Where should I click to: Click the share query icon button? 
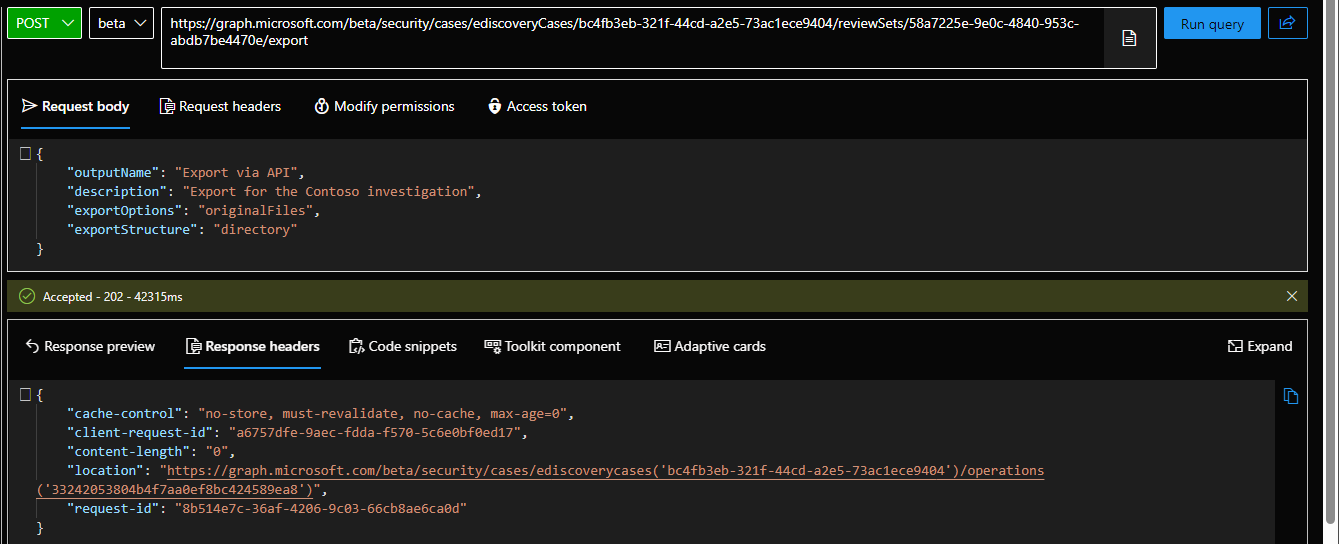[x=1287, y=23]
